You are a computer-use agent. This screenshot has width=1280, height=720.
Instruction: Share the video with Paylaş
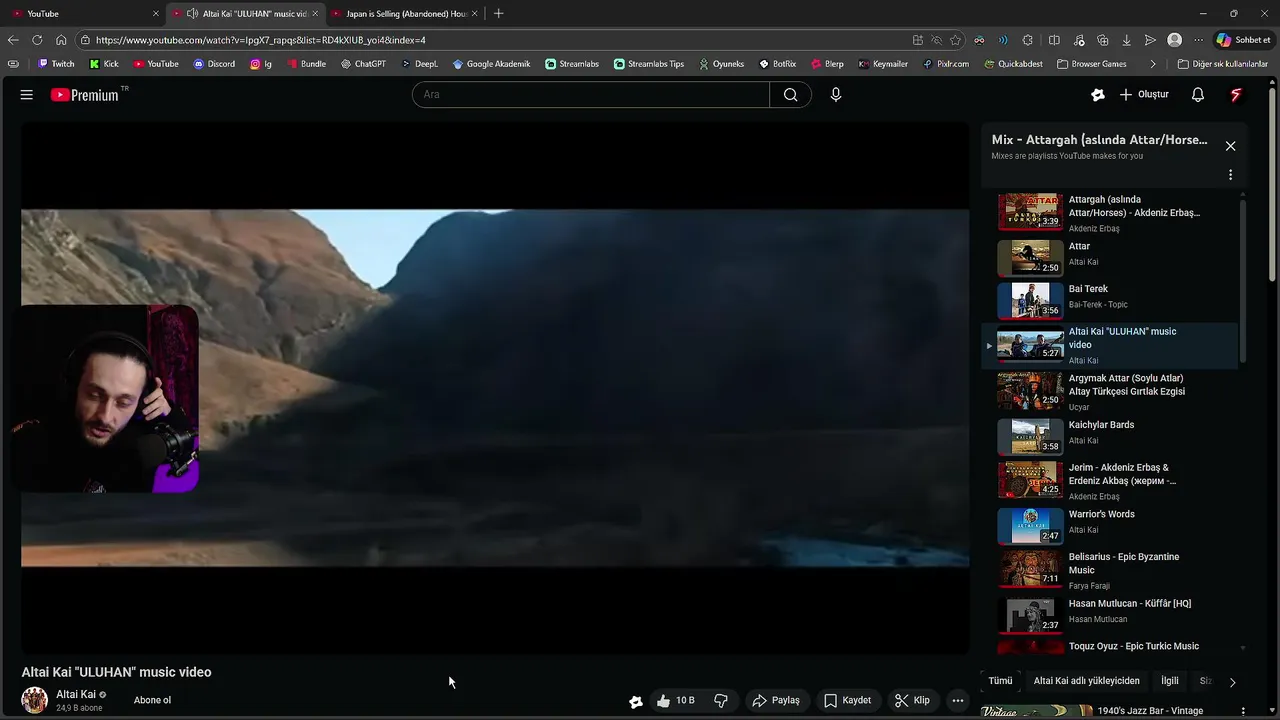tap(776, 701)
